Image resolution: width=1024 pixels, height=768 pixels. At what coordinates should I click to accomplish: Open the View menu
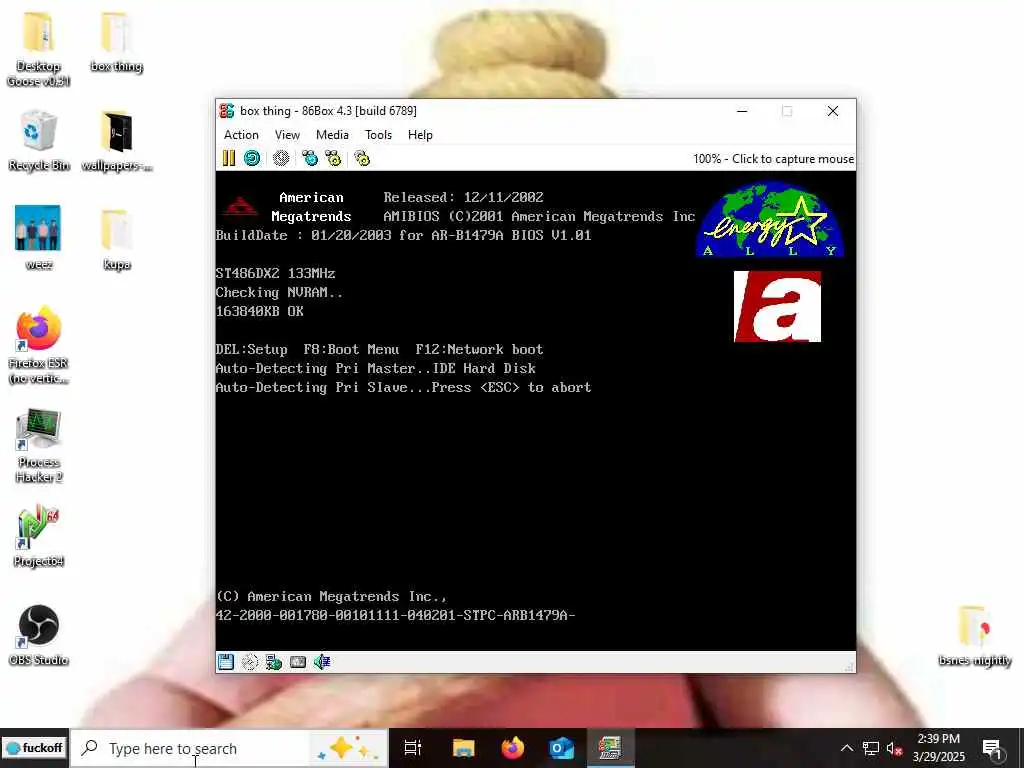click(287, 135)
